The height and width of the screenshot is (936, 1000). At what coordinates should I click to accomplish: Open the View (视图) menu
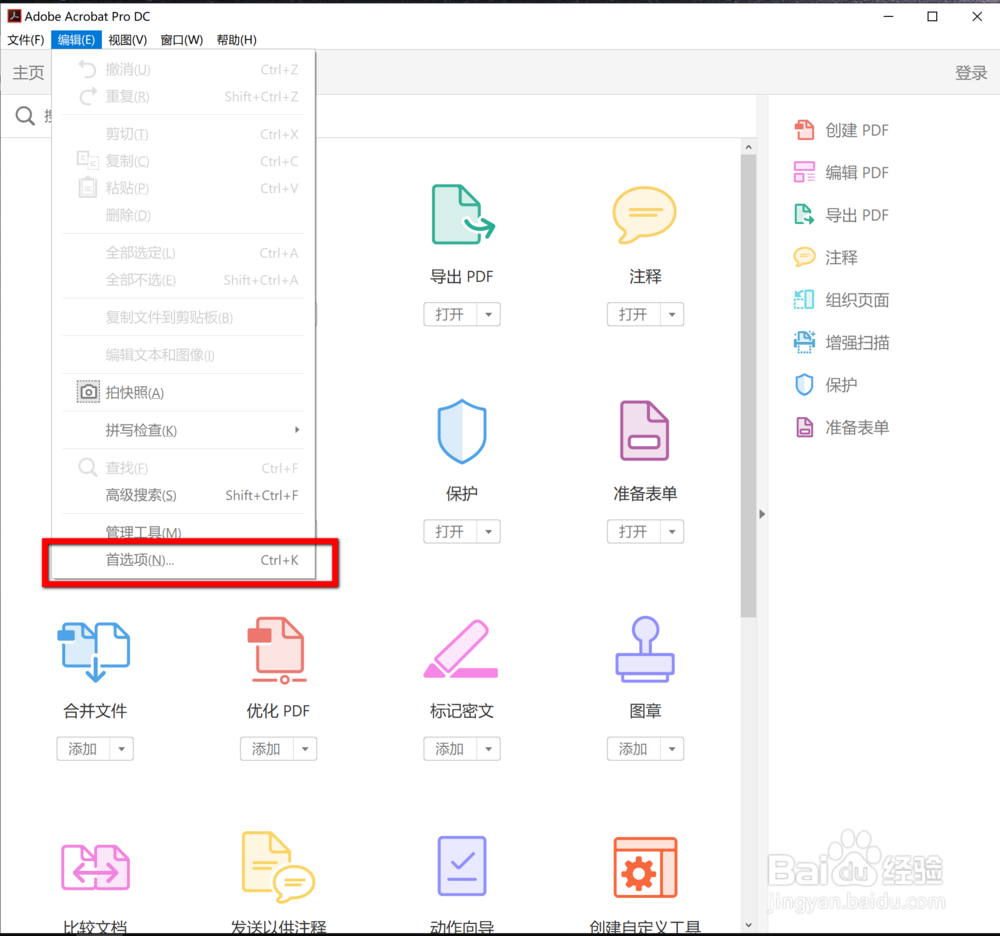click(128, 40)
